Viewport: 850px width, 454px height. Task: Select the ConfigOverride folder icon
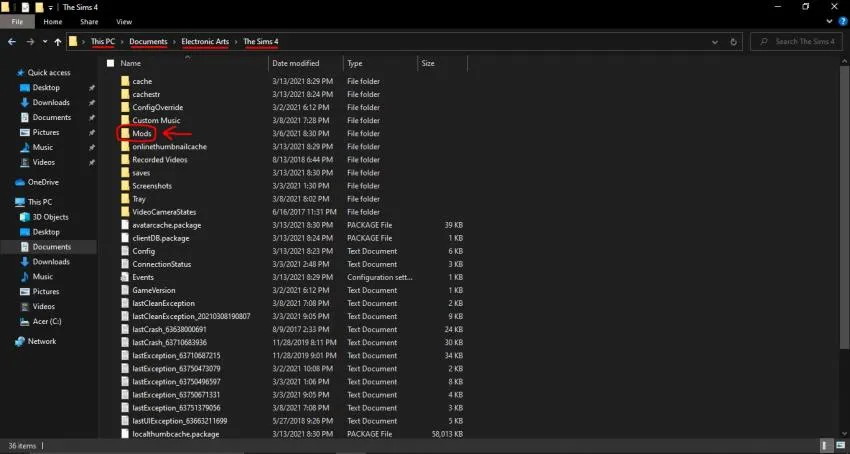125,107
